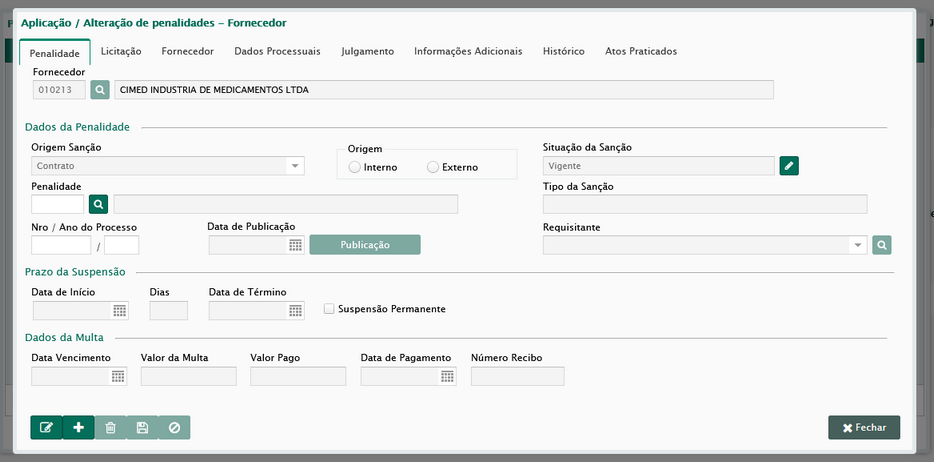Click the Fornecedor search magnifier icon
Image resolution: width=934 pixels, height=462 pixels.
click(100, 90)
